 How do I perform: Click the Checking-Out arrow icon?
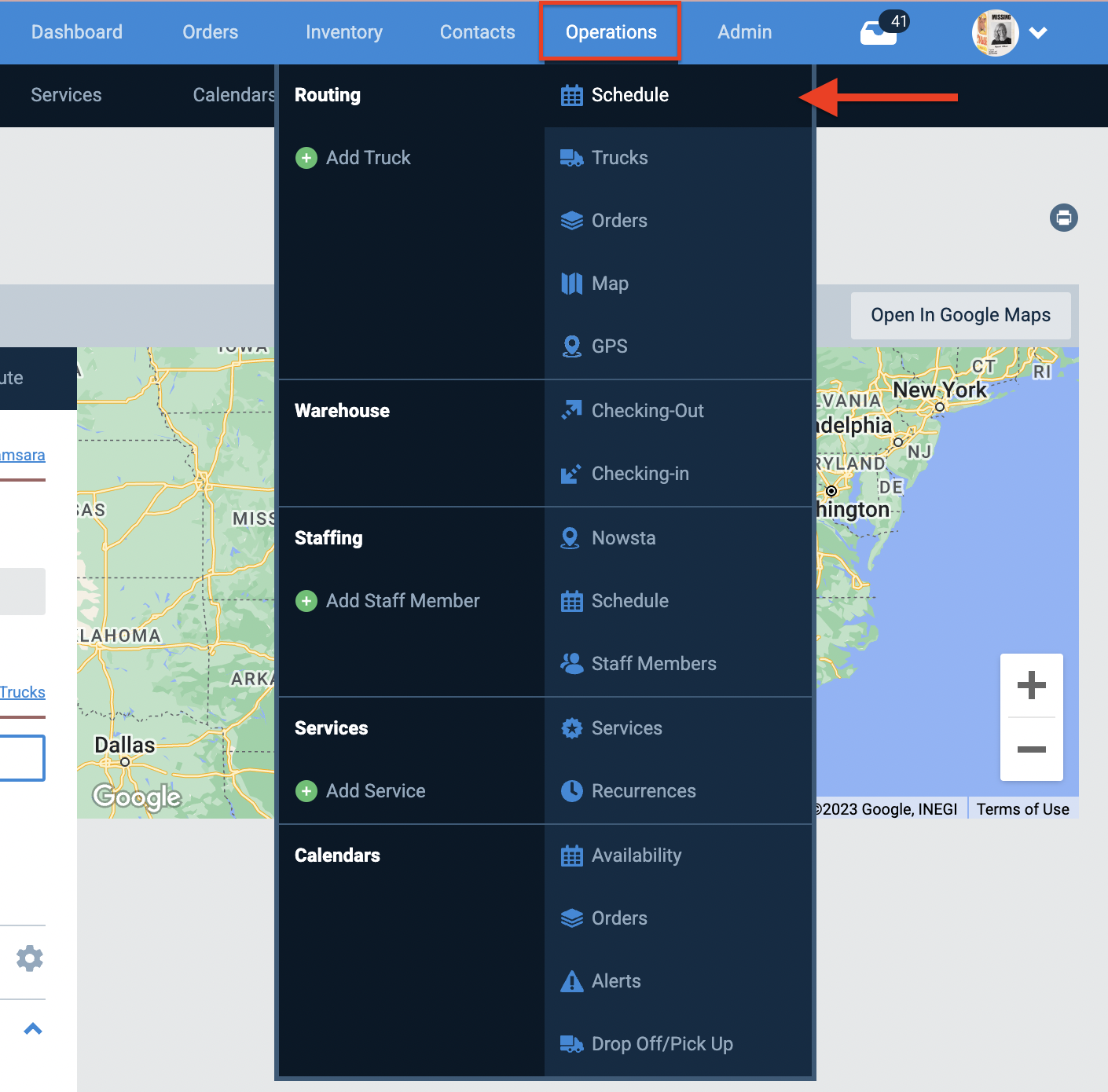[x=572, y=410]
